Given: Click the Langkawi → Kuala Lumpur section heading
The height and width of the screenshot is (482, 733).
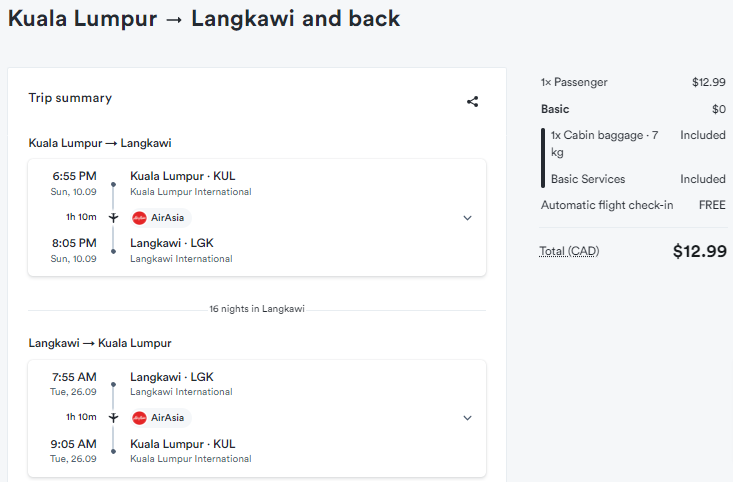Looking at the screenshot, I should (x=100, y=343).
